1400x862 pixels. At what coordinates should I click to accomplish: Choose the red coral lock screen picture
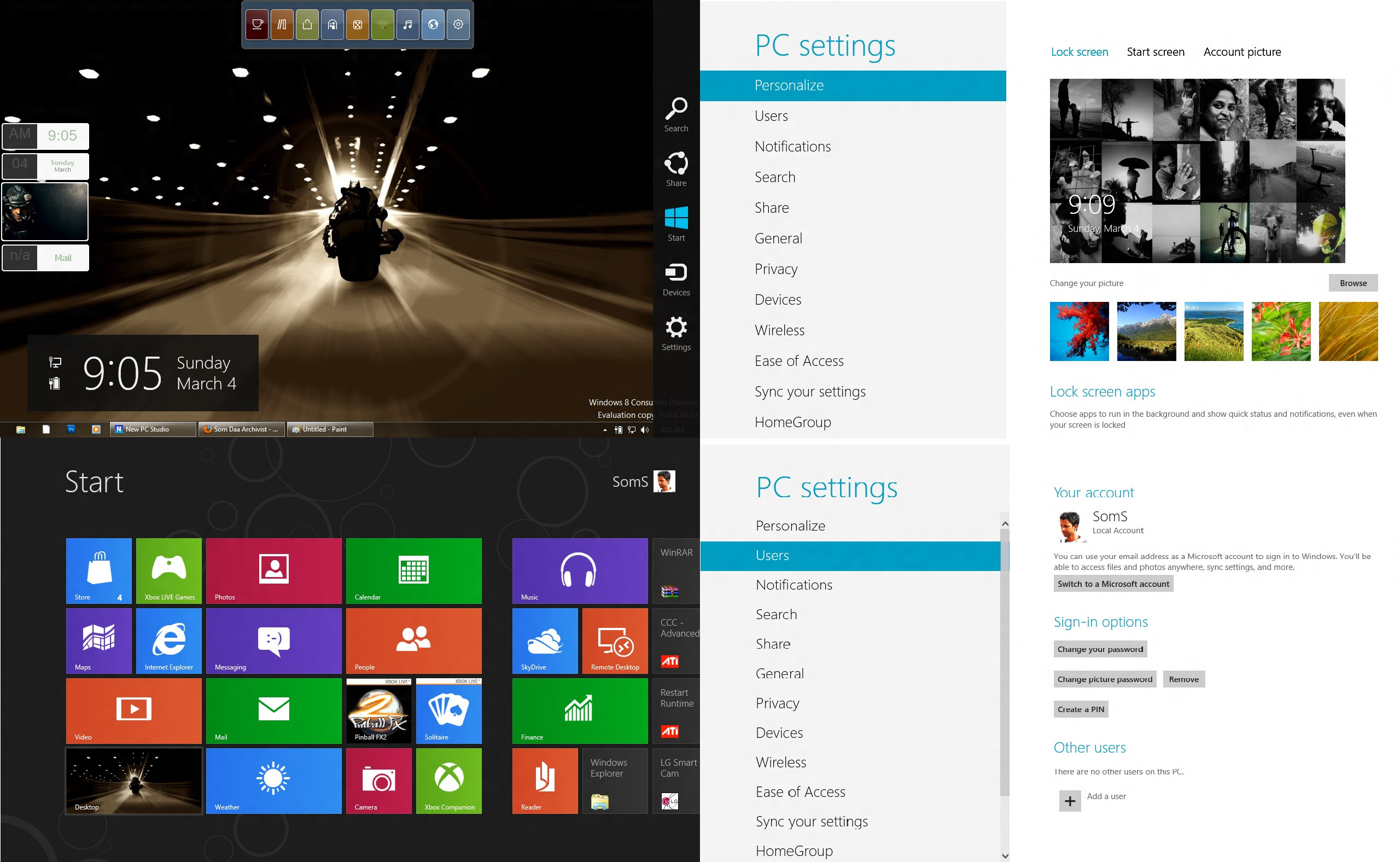[1079, 331]
